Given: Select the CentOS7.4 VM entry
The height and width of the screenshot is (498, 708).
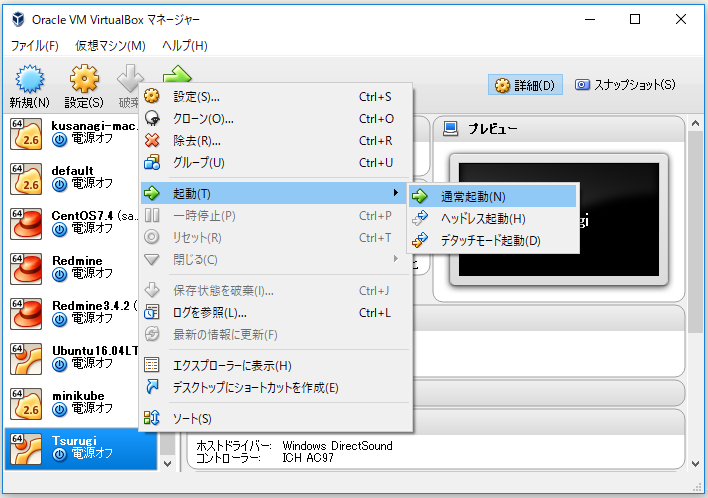Looking at the screenshot, I should click(x=72, y=224).
